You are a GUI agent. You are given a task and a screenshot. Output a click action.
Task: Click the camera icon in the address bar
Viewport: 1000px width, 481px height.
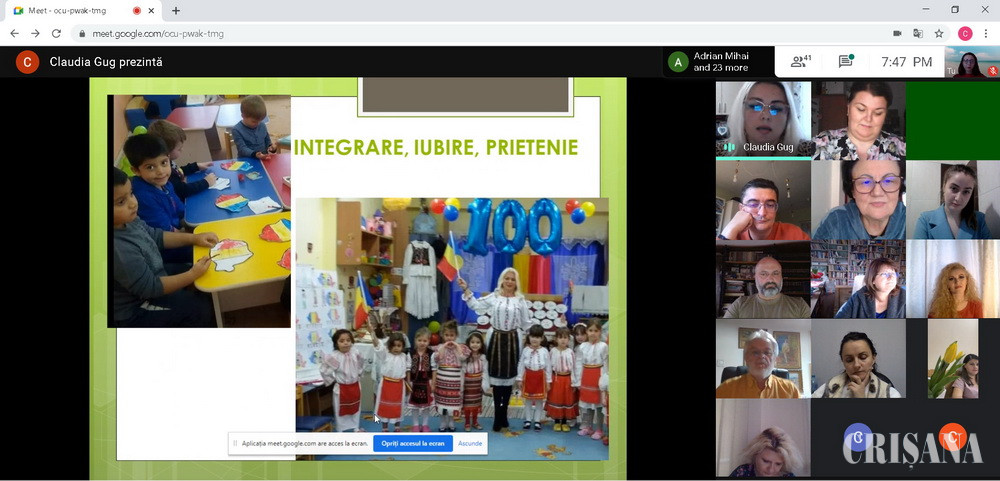pos(897,33)
